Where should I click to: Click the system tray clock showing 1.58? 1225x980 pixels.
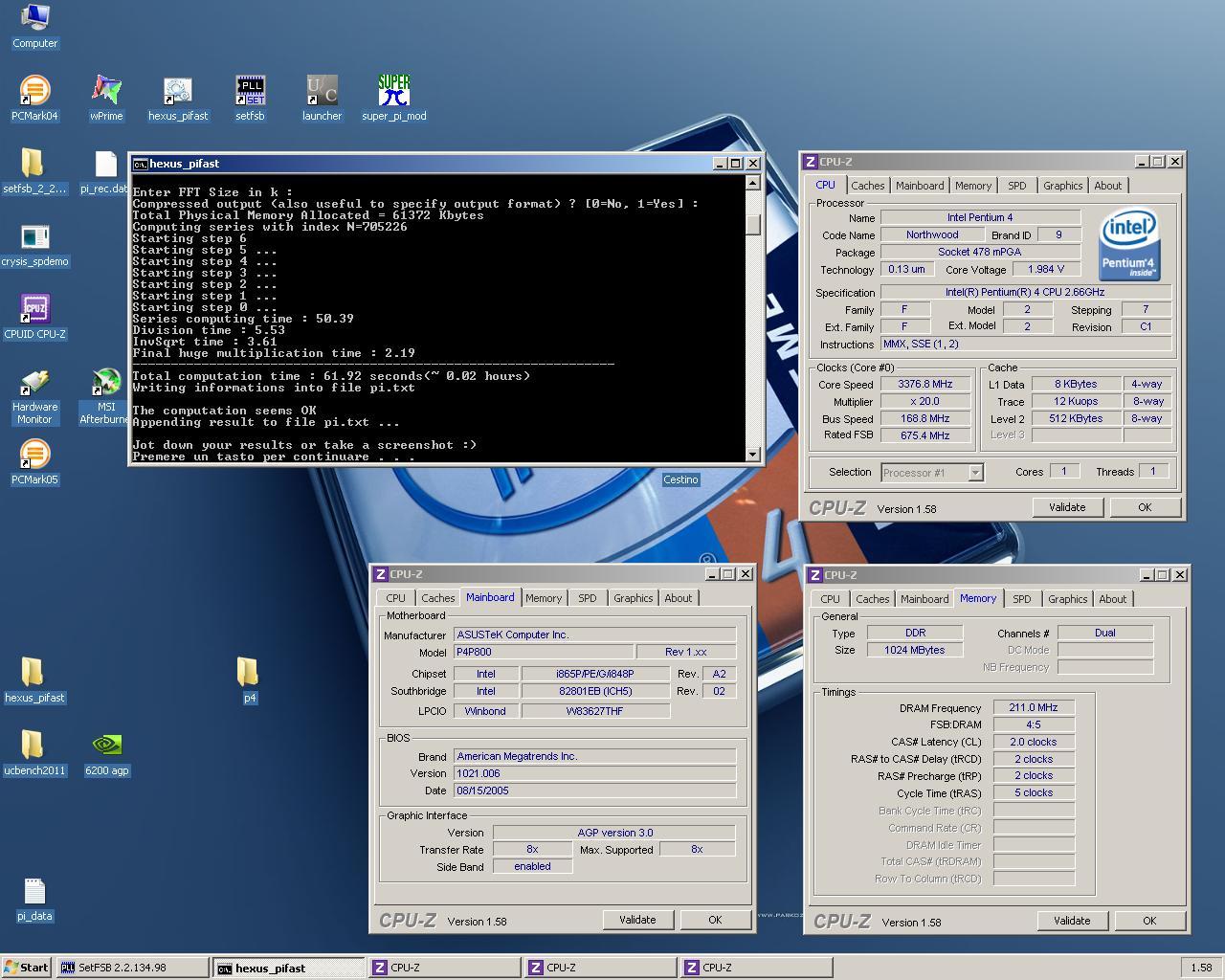point(1201,968)
